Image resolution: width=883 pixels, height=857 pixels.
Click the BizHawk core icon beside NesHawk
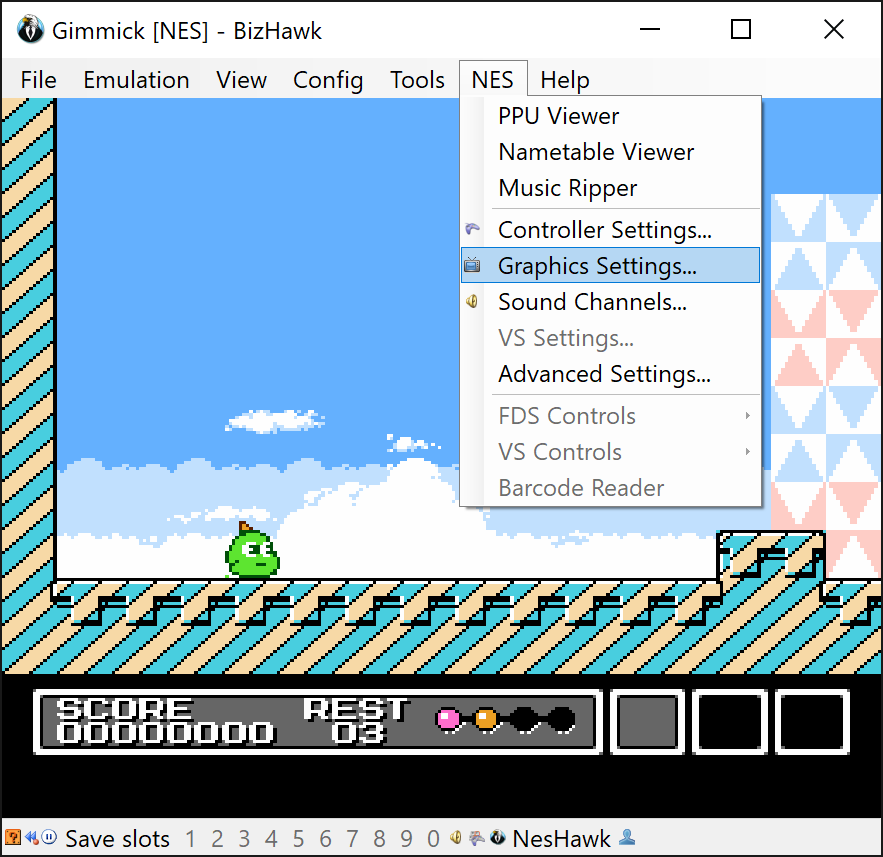[498, 838]
